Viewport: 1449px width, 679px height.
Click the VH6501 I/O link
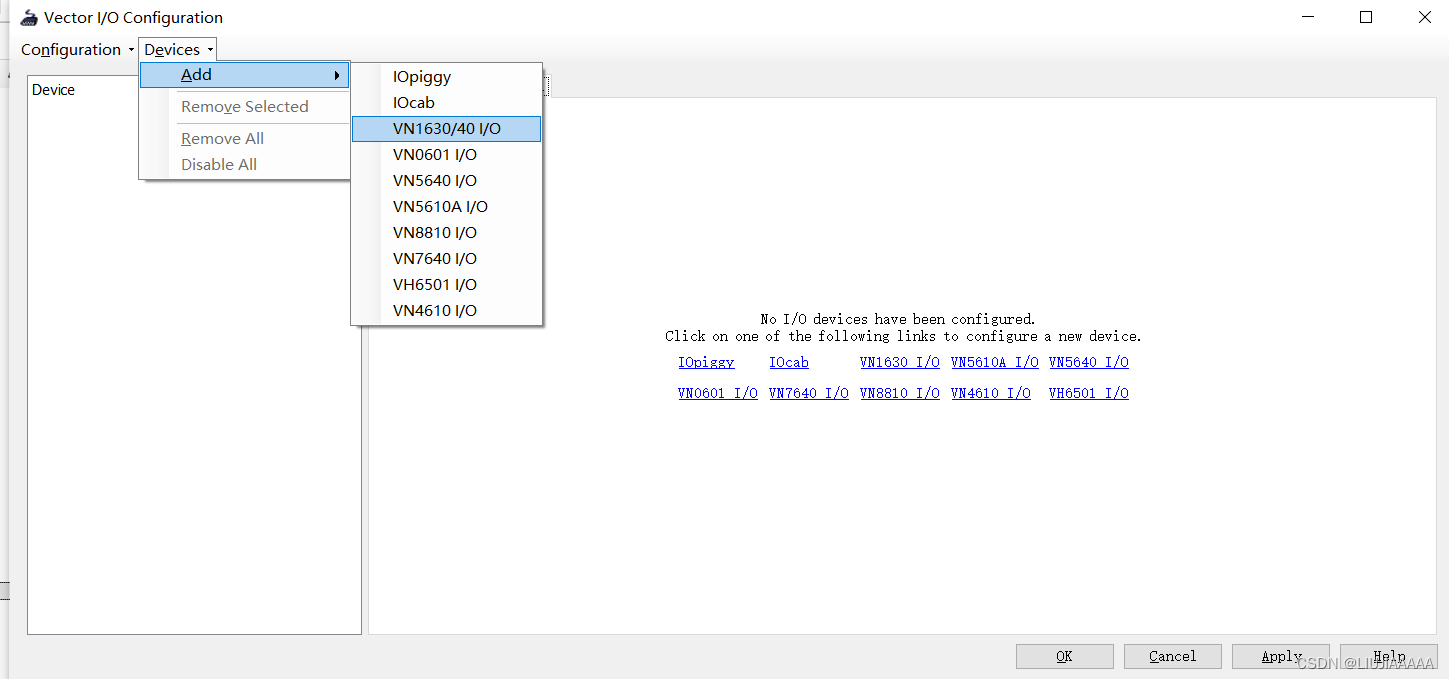coord(1089,394)
